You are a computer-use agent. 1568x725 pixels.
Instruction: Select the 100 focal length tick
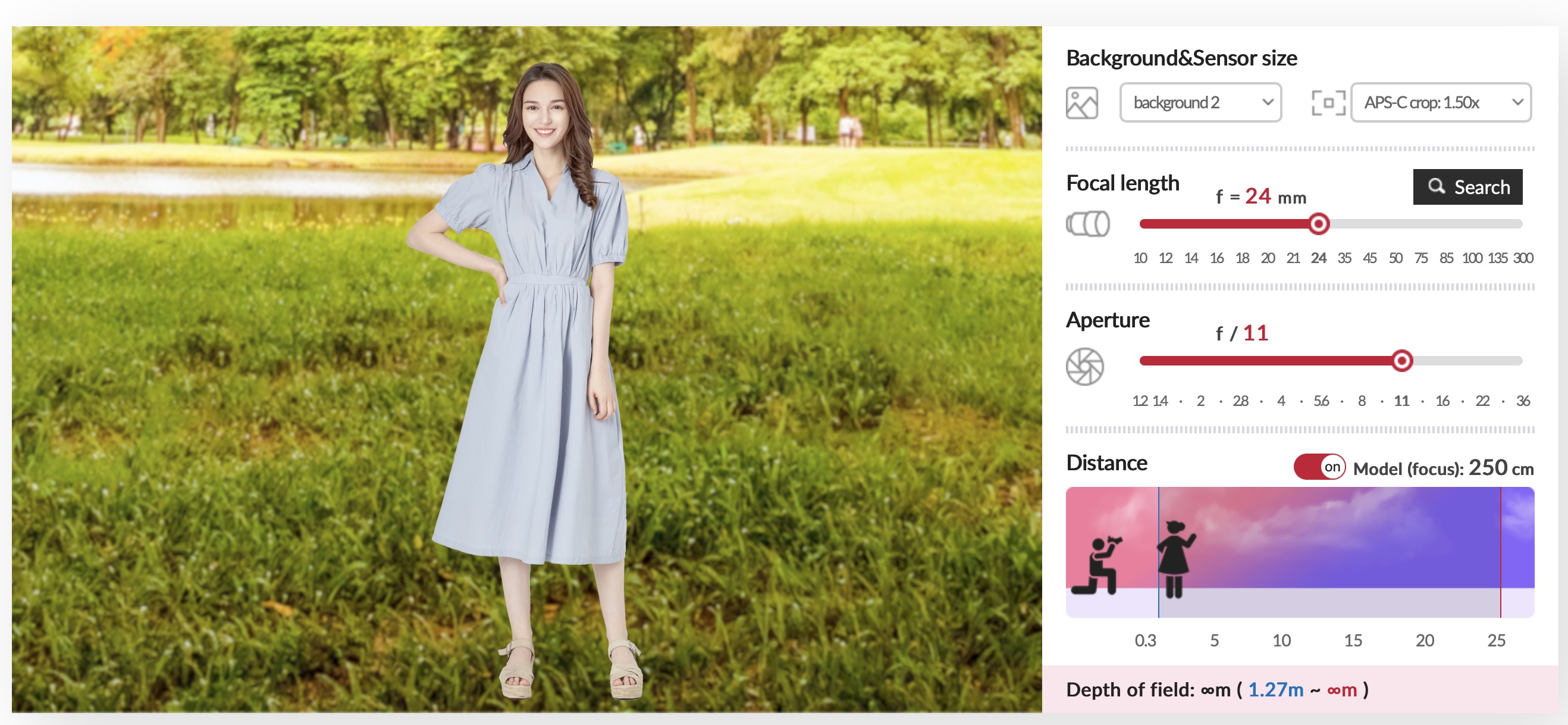point(1472,258)
